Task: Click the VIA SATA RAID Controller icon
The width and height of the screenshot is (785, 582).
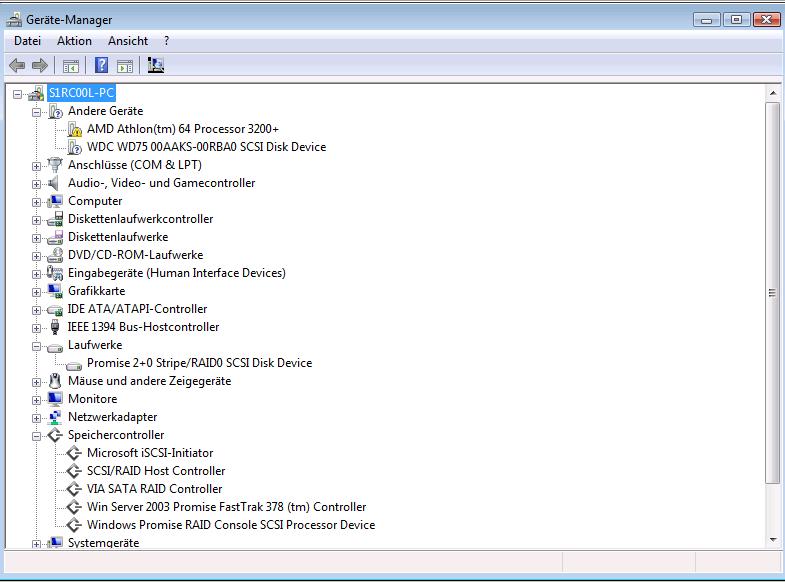Action: tap(74, 489)
